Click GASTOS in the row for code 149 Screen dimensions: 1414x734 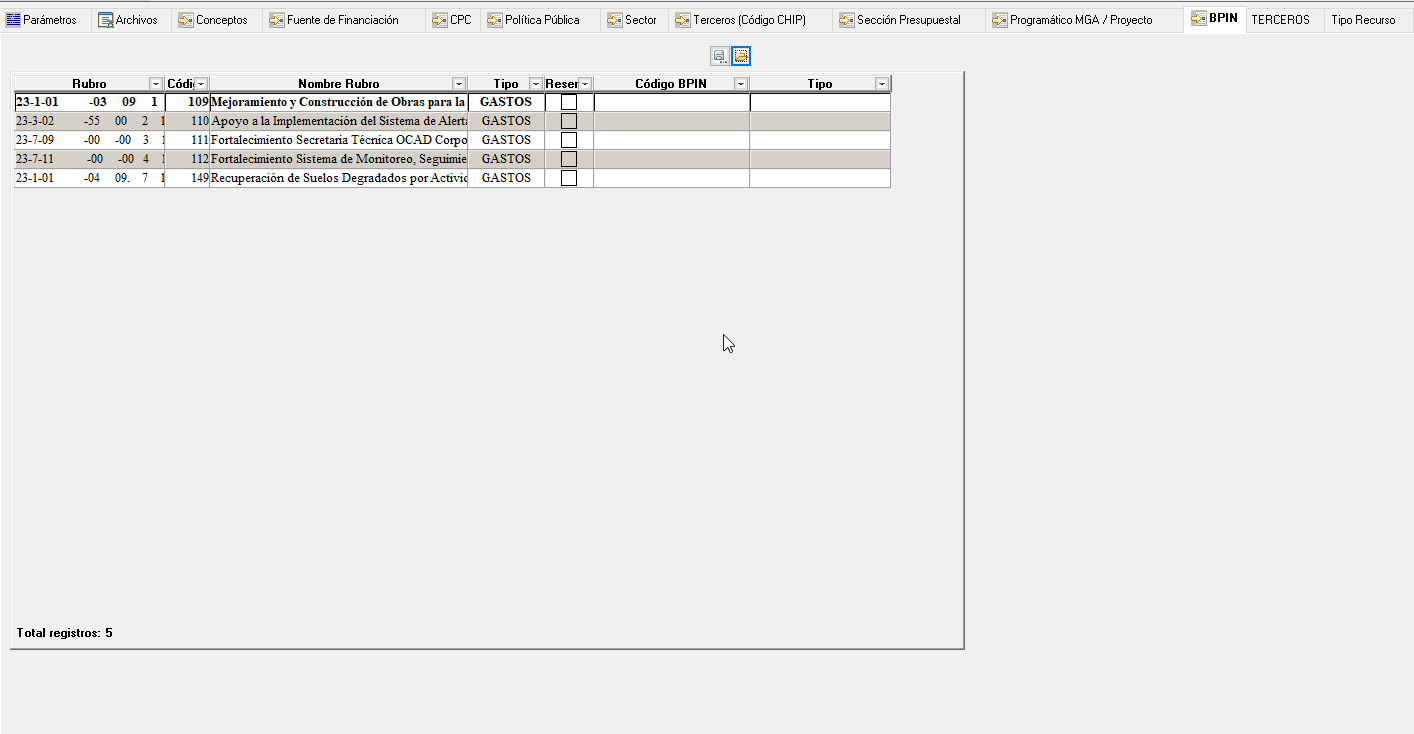506,178
